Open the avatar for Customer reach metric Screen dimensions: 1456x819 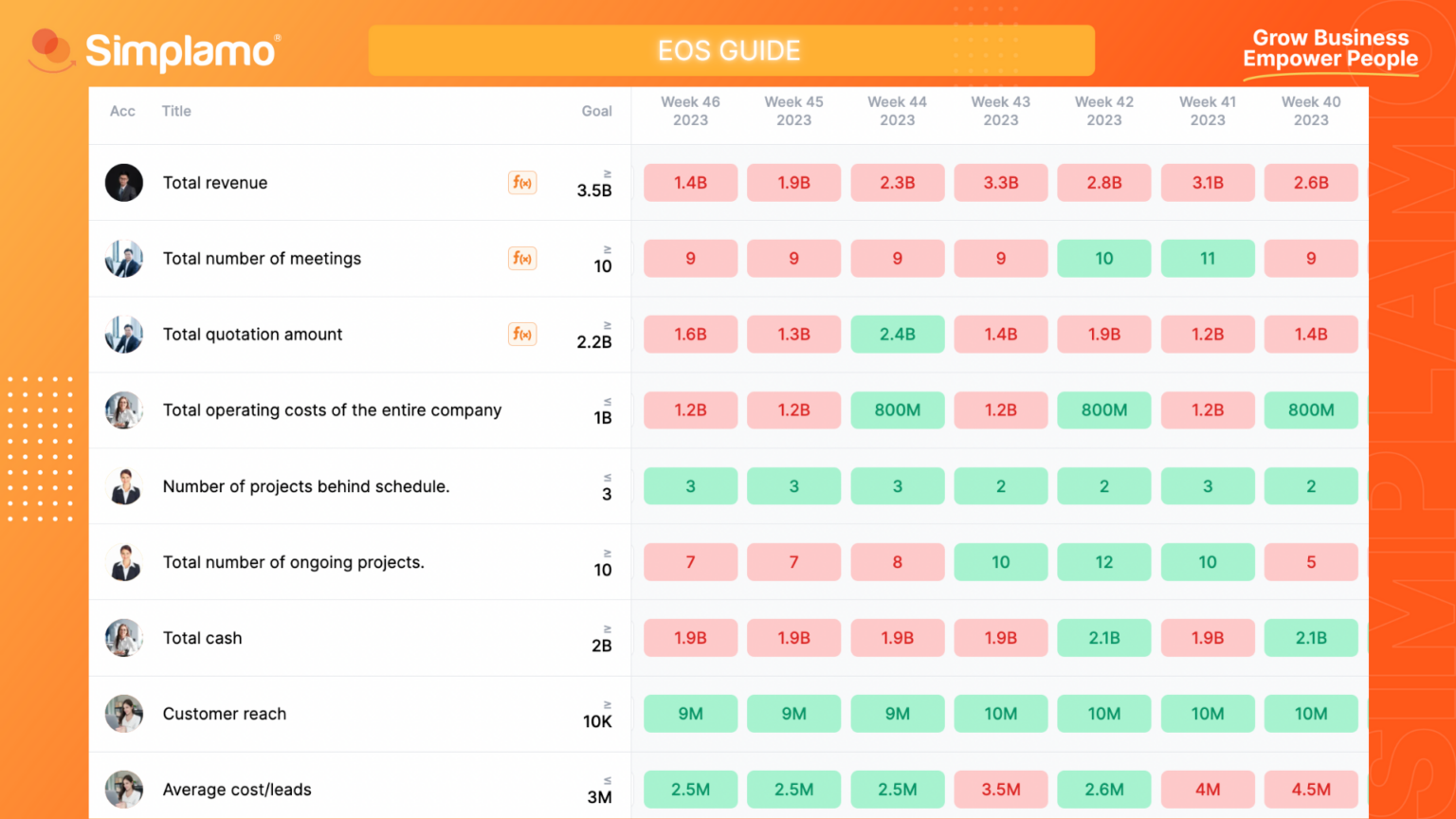124,714
